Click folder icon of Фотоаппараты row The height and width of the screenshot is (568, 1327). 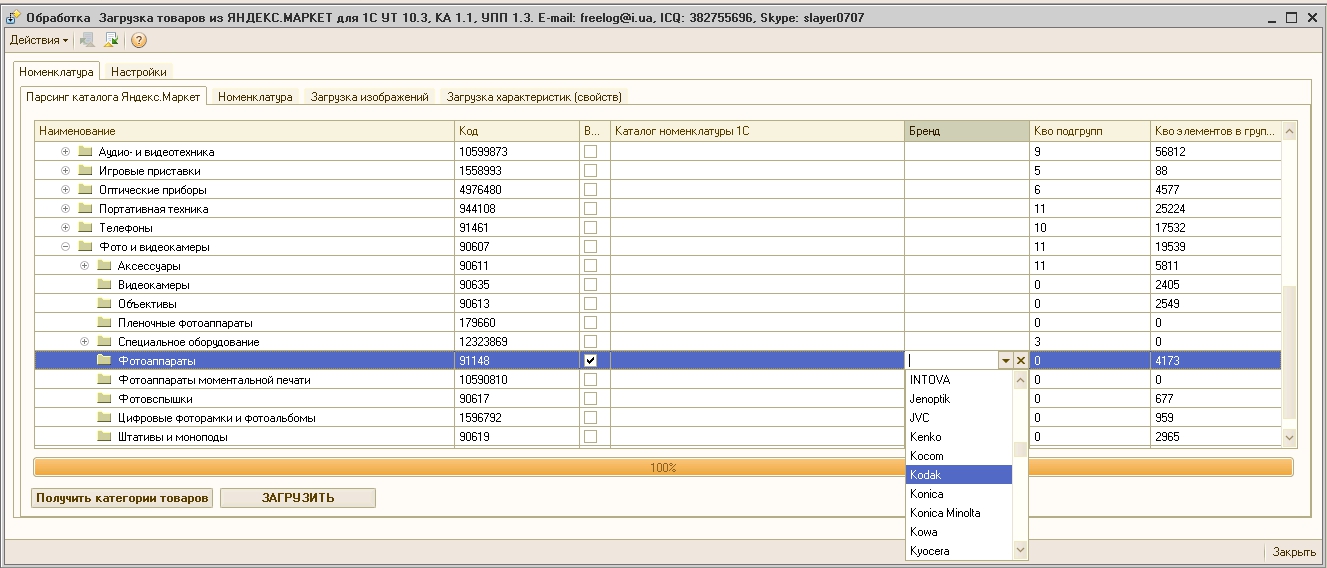104,361
